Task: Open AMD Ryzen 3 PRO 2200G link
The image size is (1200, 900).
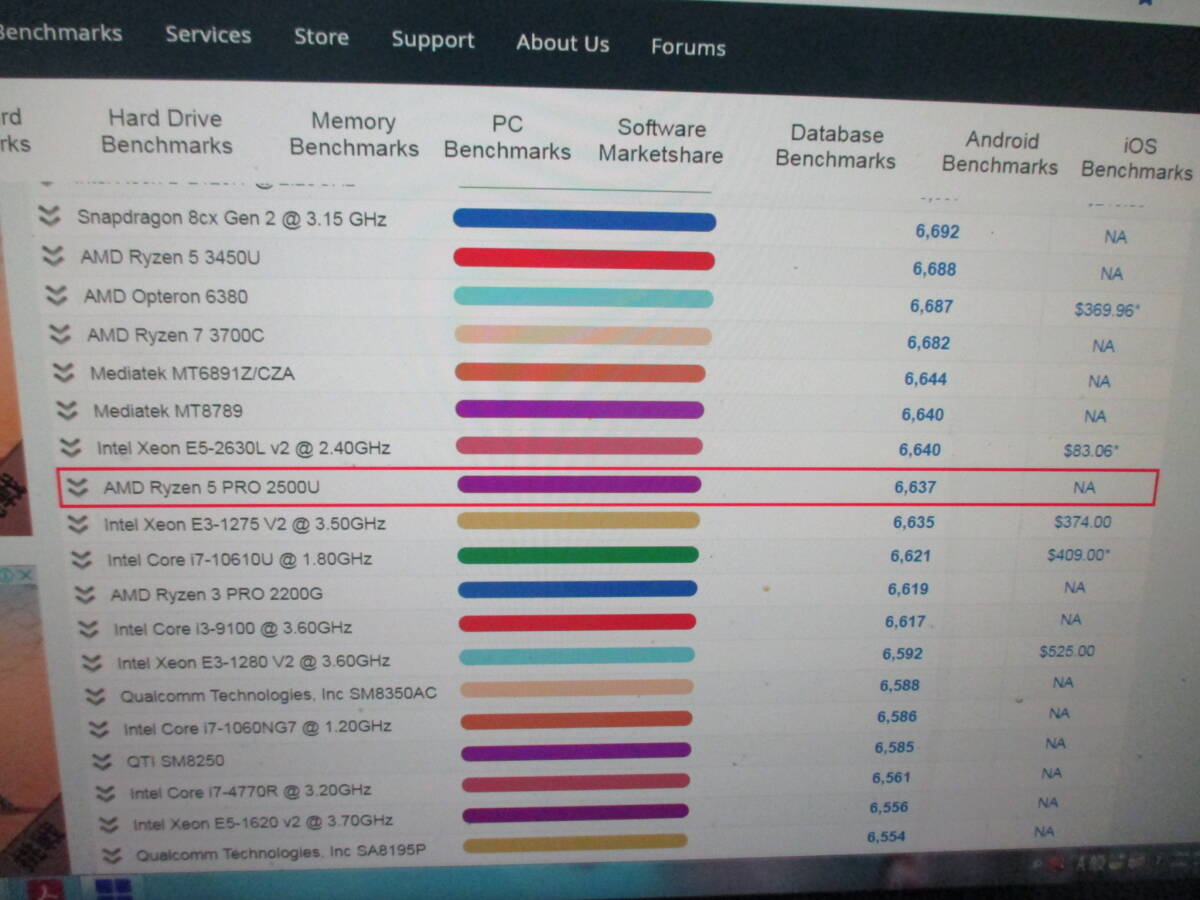Action: tap(217, 594)
